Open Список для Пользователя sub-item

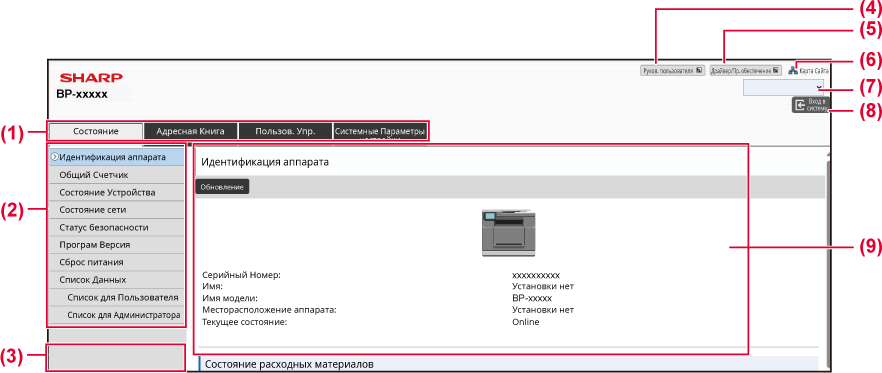click(116, 297)
